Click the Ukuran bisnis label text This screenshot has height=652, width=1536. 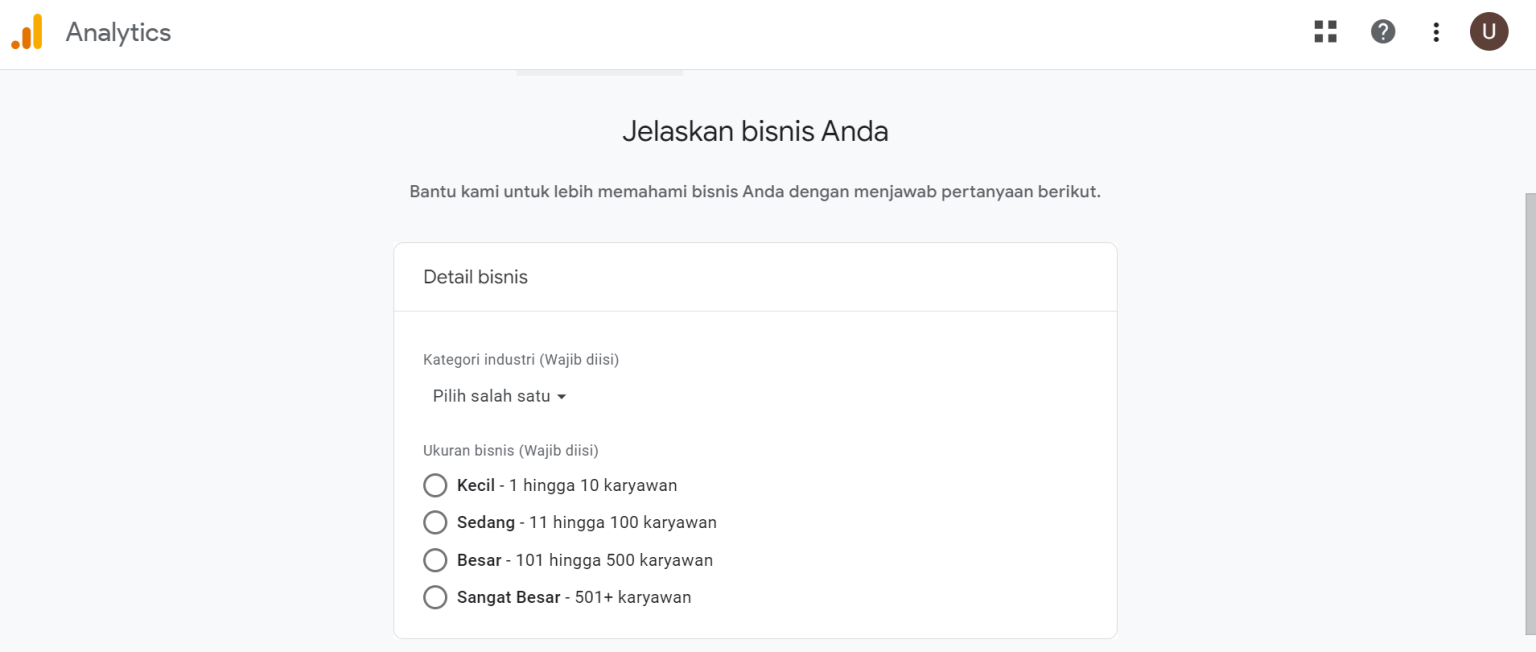(510, 450)
